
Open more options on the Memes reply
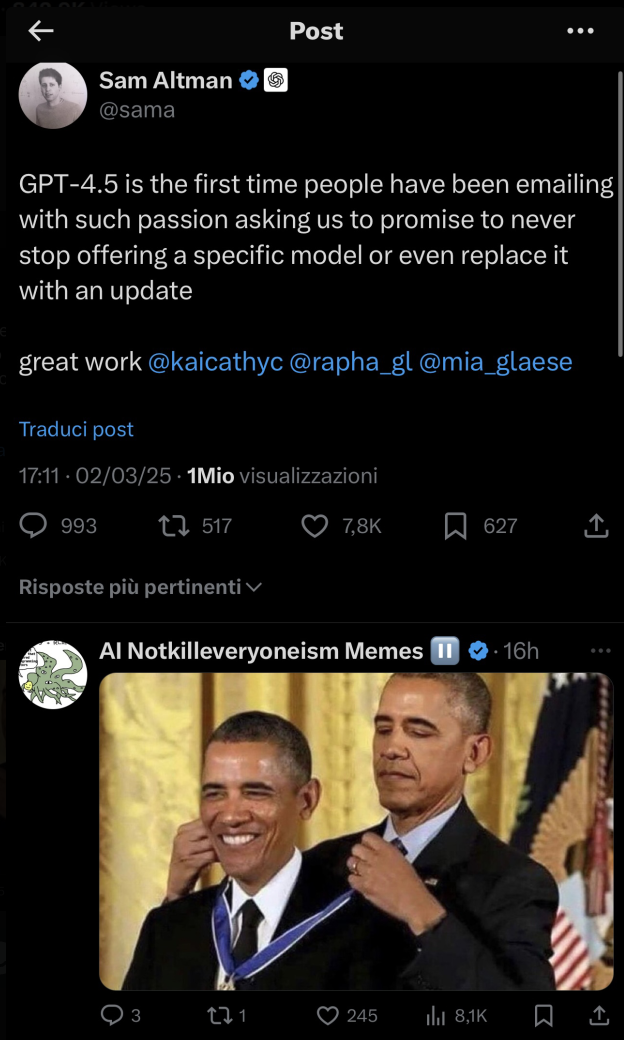(x=600, y=651)
